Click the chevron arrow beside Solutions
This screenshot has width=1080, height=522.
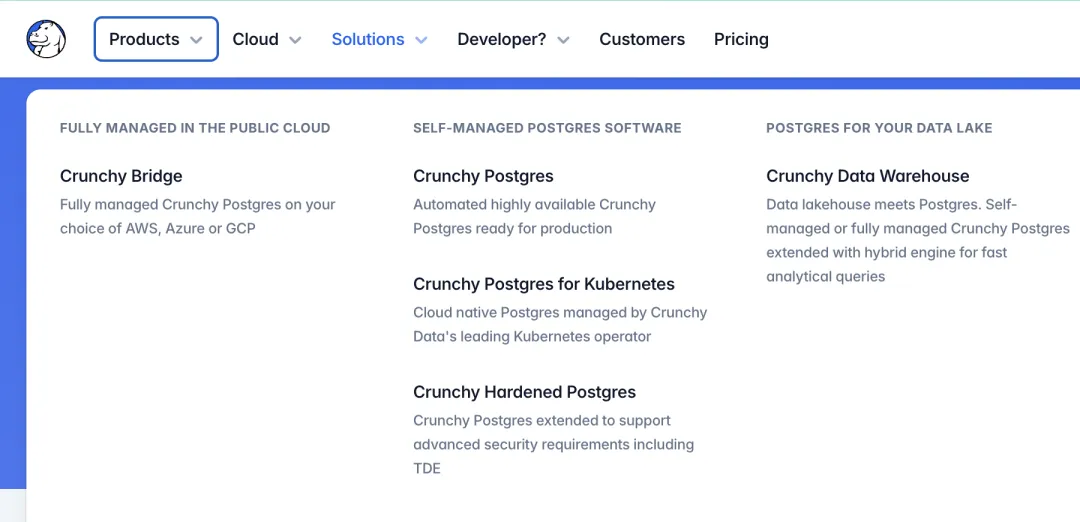click(x=421, y=40)
